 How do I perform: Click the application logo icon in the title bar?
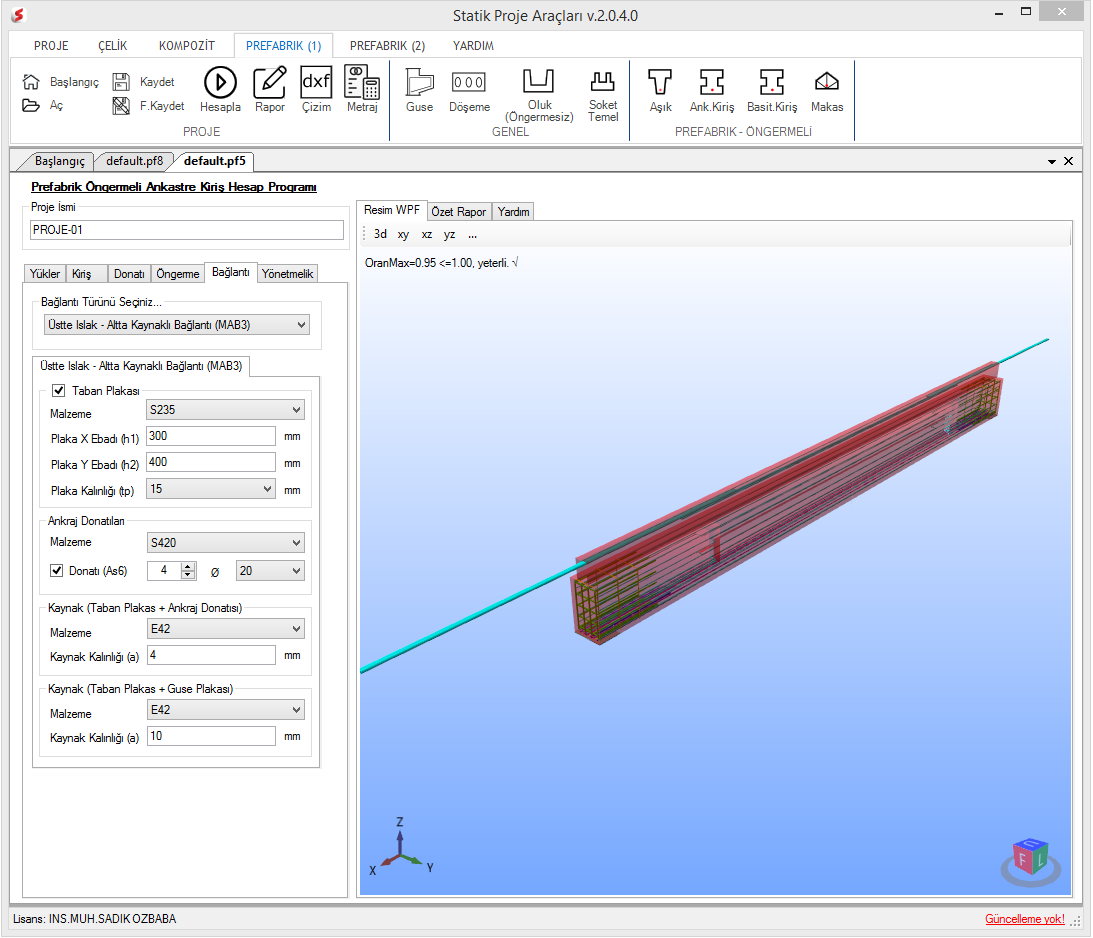point(18,15)
